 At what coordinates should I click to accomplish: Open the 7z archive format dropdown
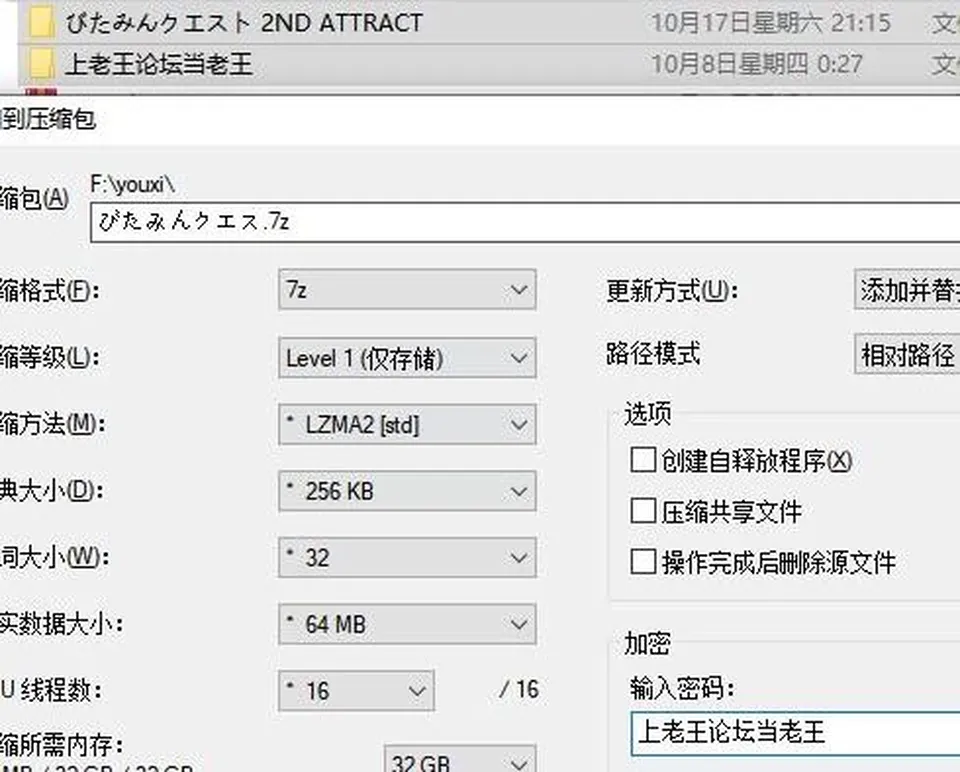pyautogui.click(x=407, y=290)
